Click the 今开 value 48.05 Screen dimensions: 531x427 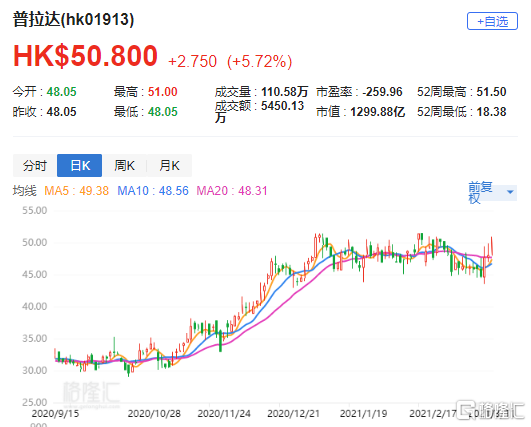pyautogui.click(x=62, y=92)
